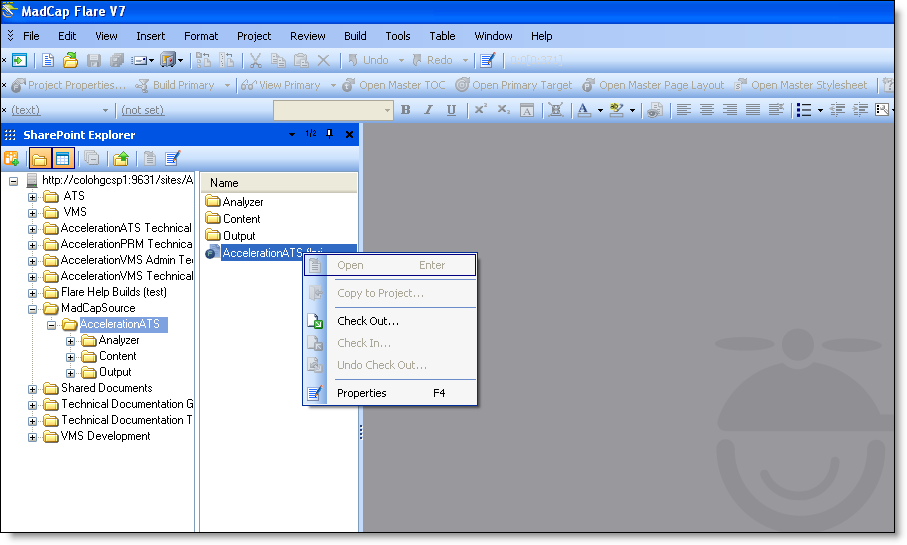Image resolution: width=907 pixels, height=545 pixels.
Task: Open the empty style combo box
Action: pos(333,110)
